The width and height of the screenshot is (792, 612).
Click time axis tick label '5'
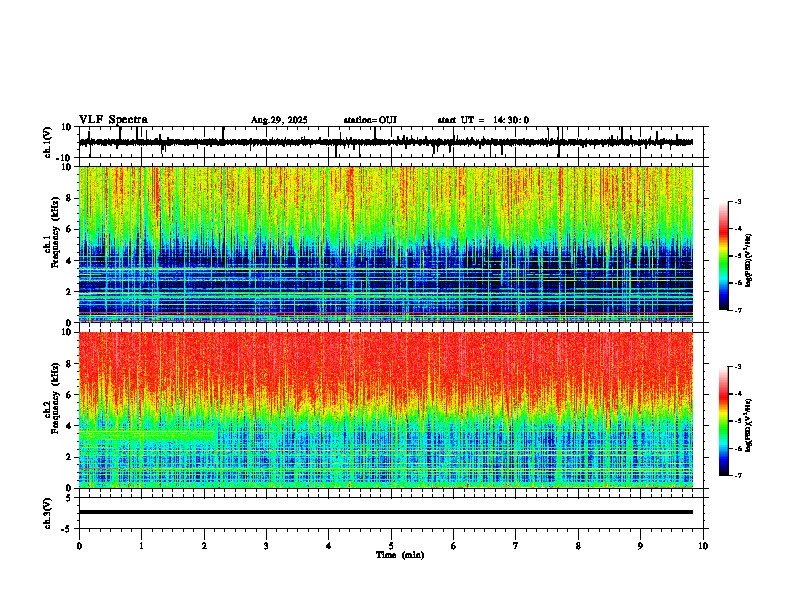[391, 546]
